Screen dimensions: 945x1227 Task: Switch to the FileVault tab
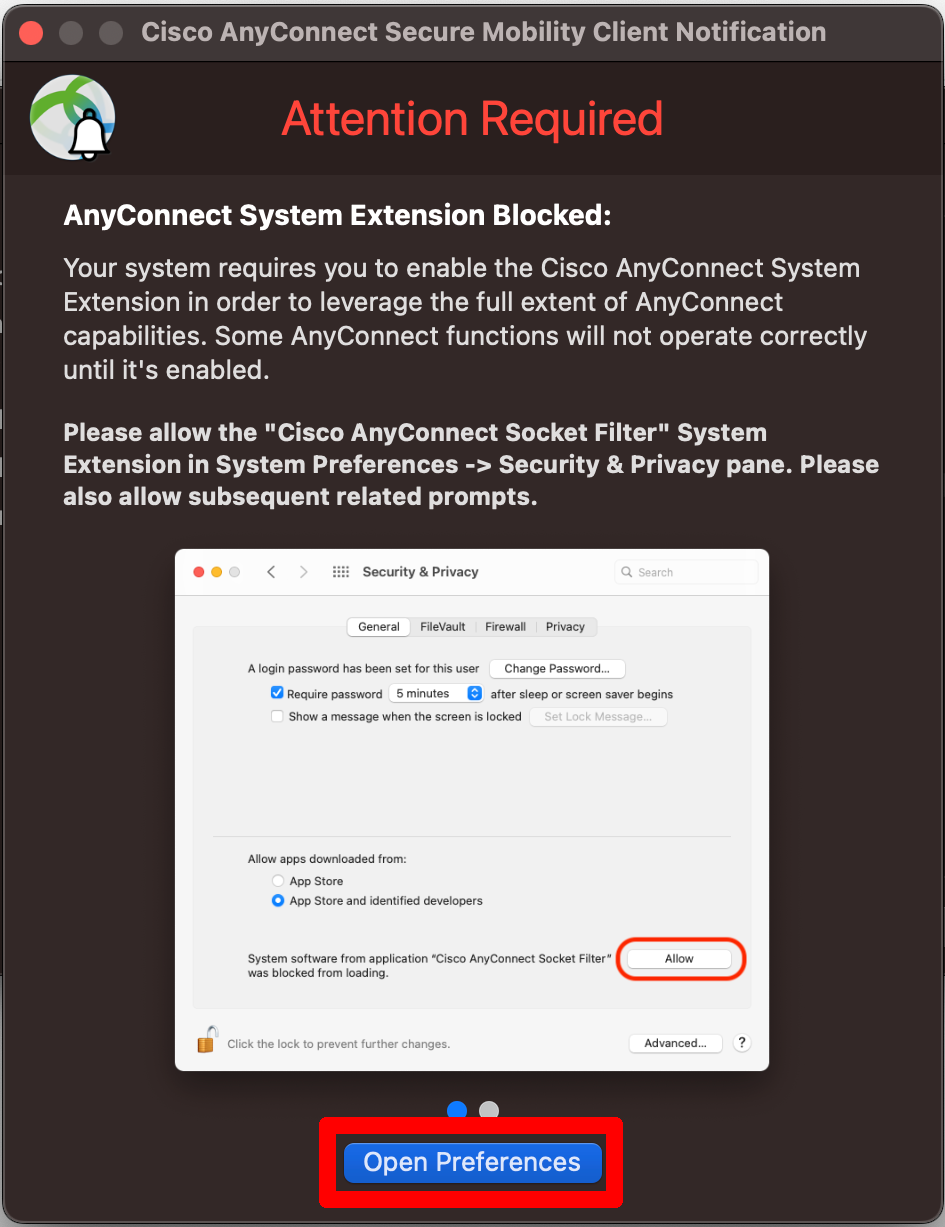coord(442,626)
